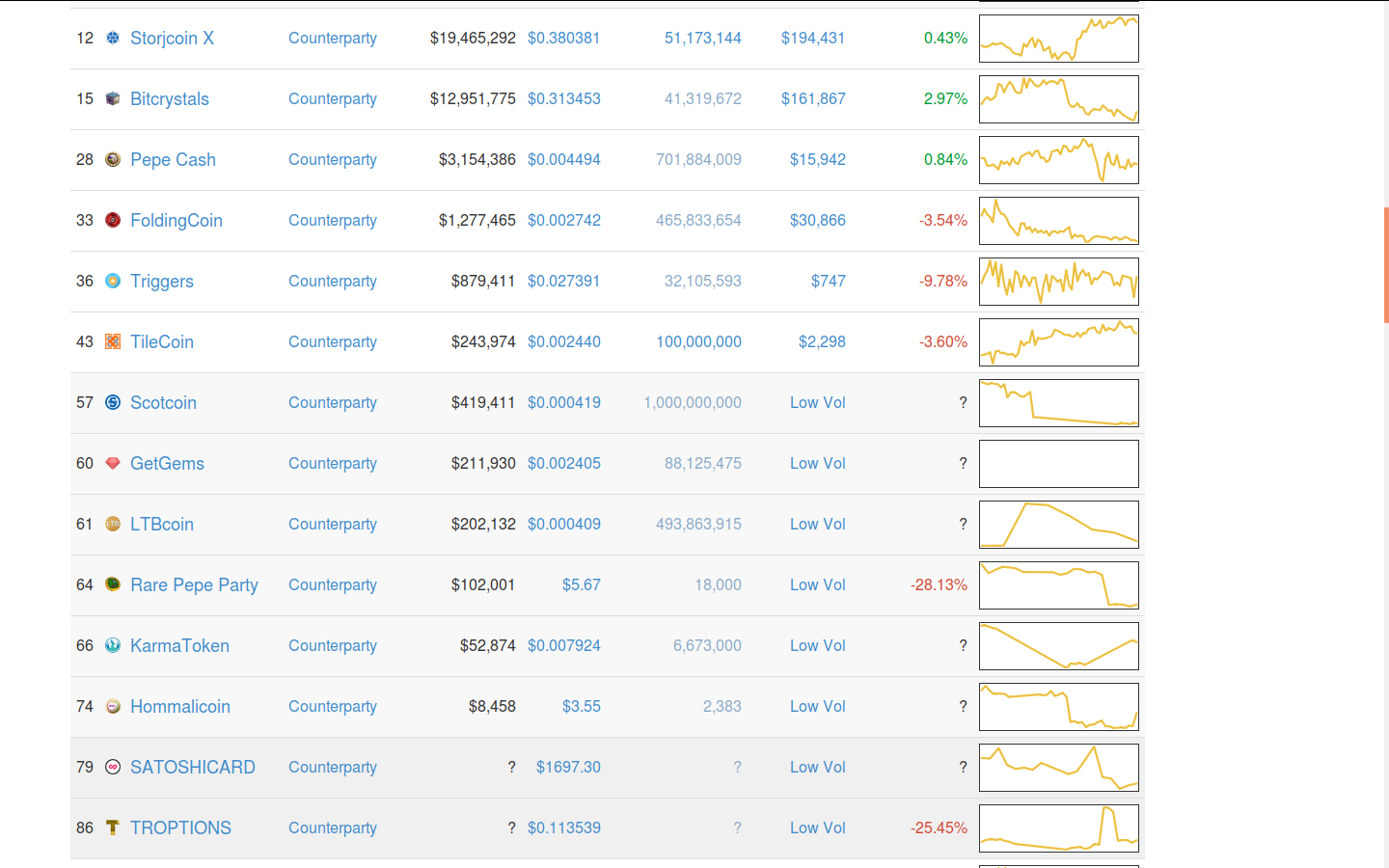
Task: Open Scotcoin details
Action: pos(163,402)
